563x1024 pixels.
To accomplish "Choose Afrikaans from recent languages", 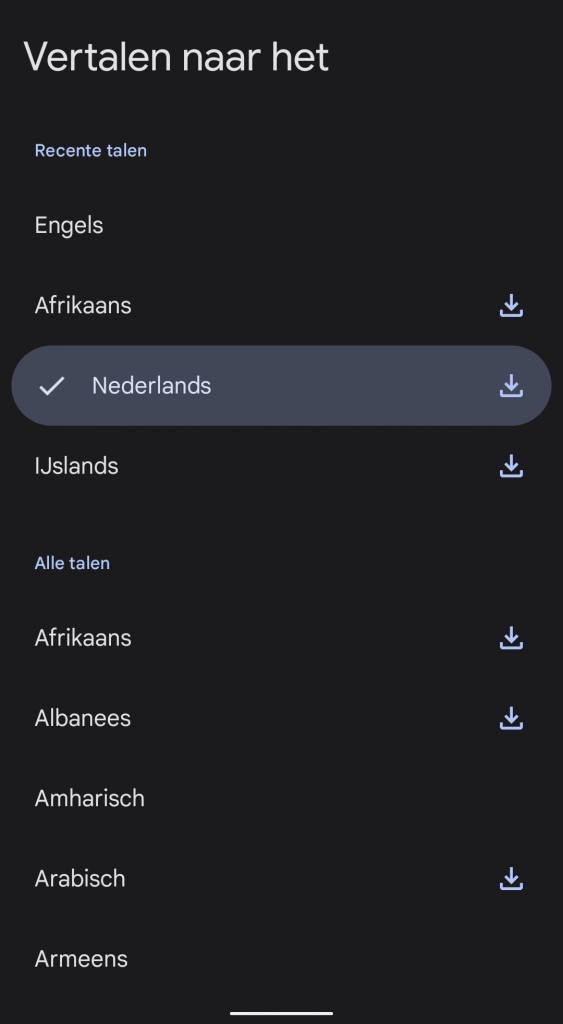I will point(282,306).
